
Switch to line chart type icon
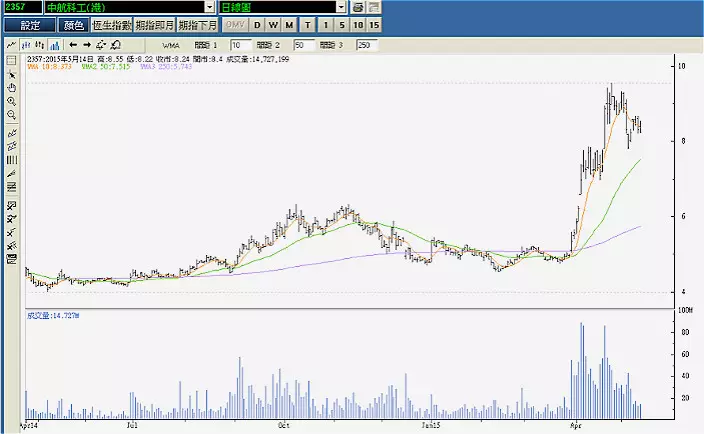[x=11, y=45]
